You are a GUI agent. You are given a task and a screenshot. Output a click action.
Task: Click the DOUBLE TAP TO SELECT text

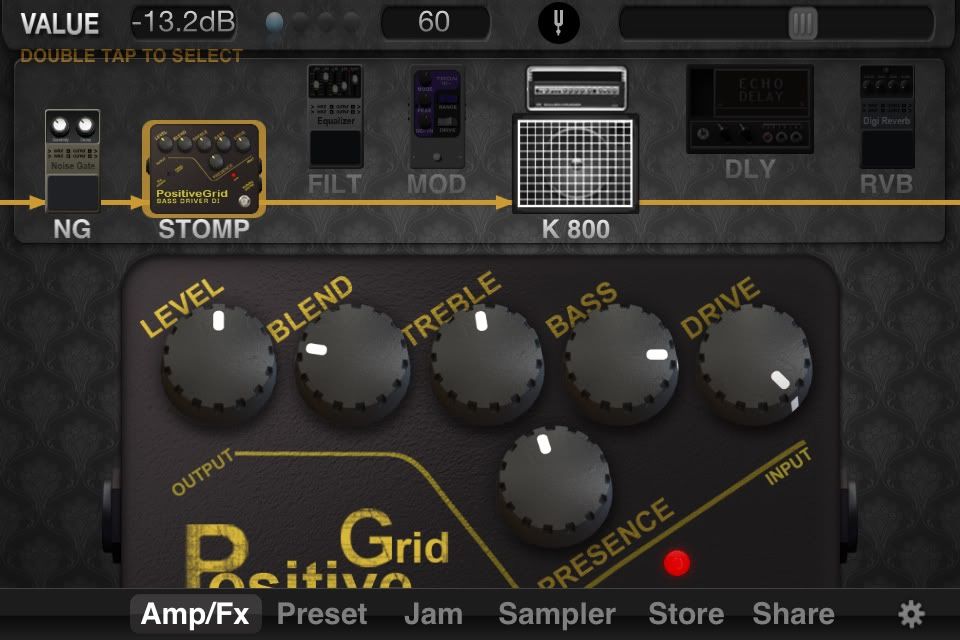tap(132, 56)
